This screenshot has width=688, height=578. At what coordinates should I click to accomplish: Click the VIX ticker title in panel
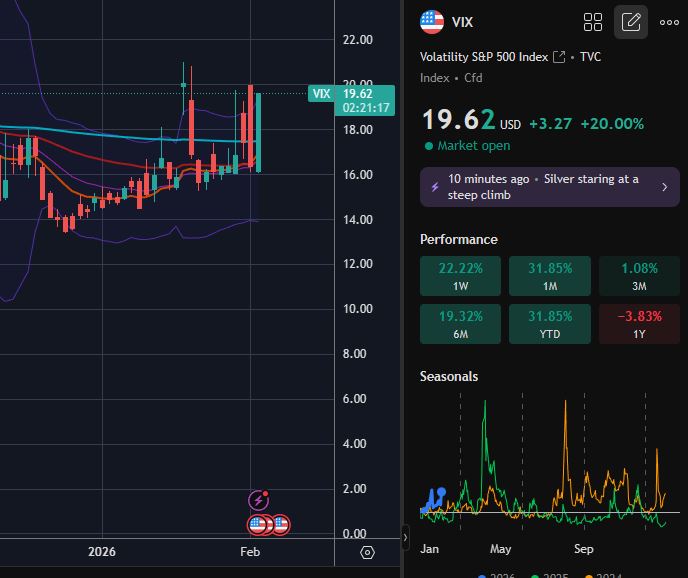point(462,22)
